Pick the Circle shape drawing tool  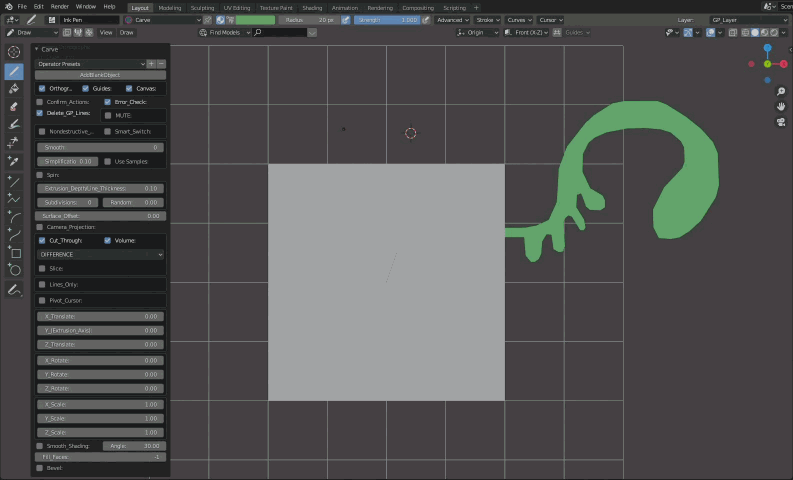(14, 270)
